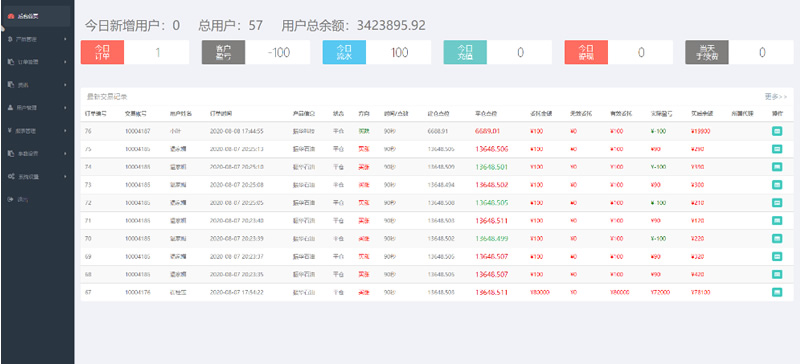Click the gears icon for 系统设置

click(11, 176)
